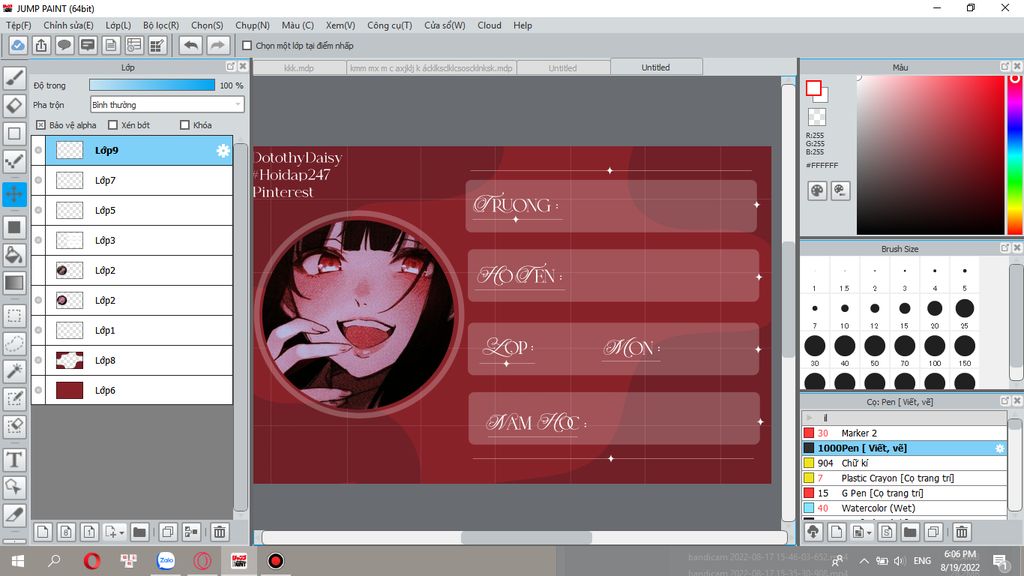Select the Plastic Crayon brush

pos(904,478)
